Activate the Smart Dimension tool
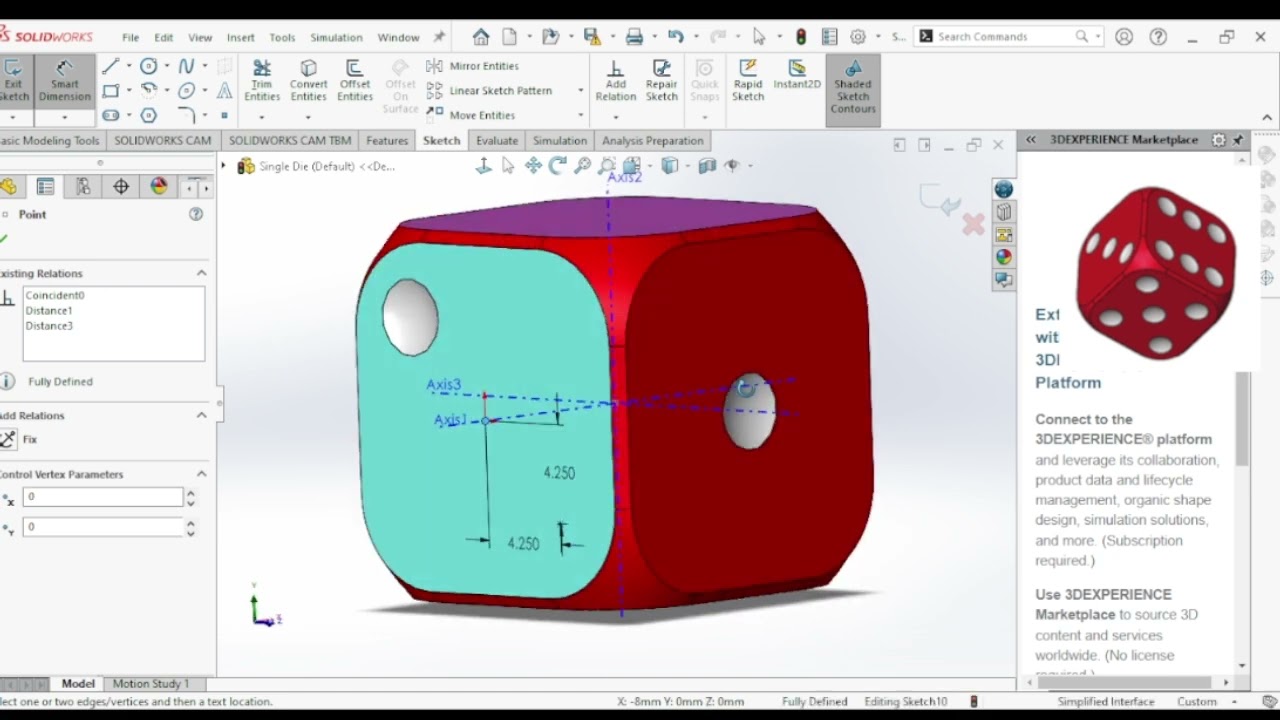 pyautogui.click(x=65, y=81)
